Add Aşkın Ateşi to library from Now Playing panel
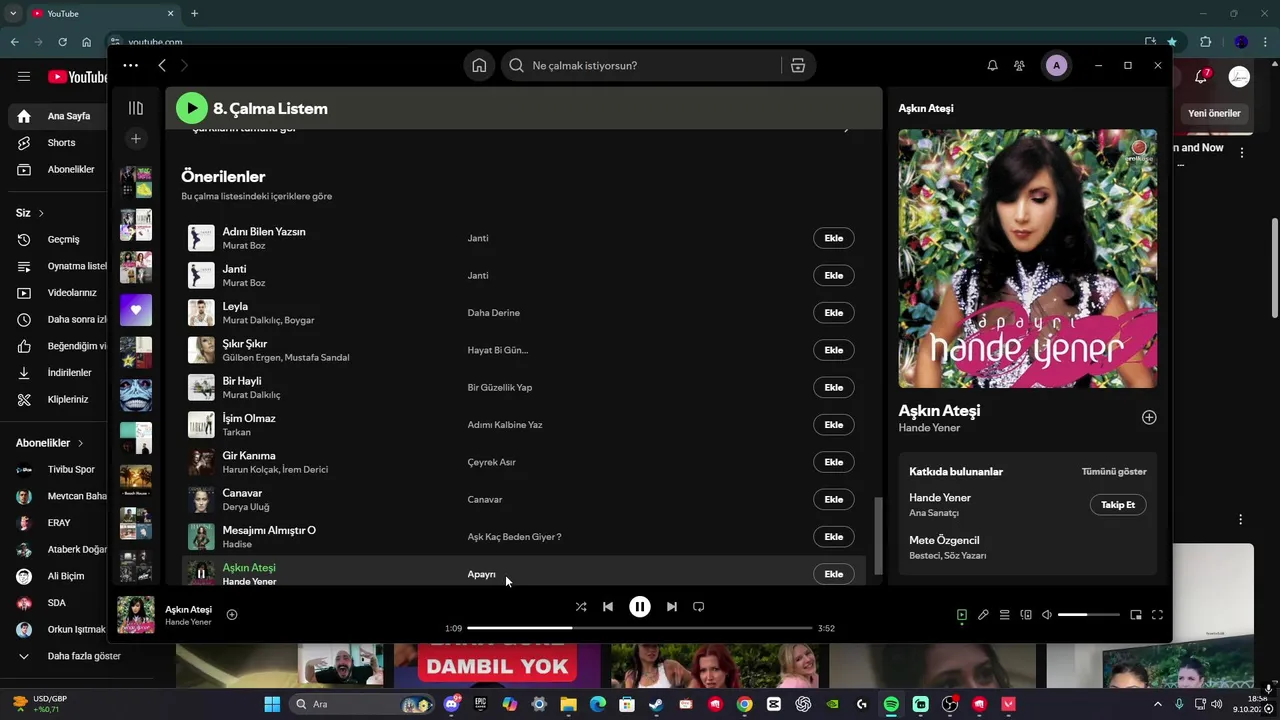The height and width of the screenshot is (720, 1280). [1149, 417]
